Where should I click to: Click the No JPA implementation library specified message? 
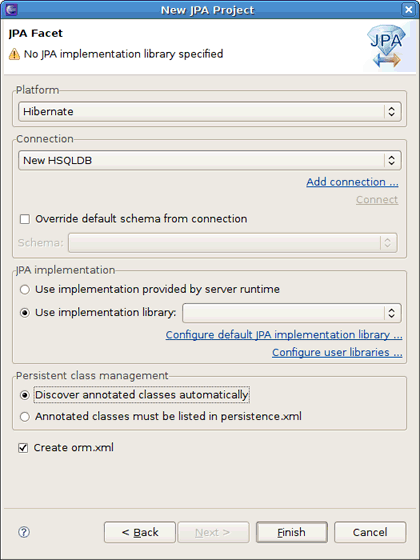click(123, 54)
